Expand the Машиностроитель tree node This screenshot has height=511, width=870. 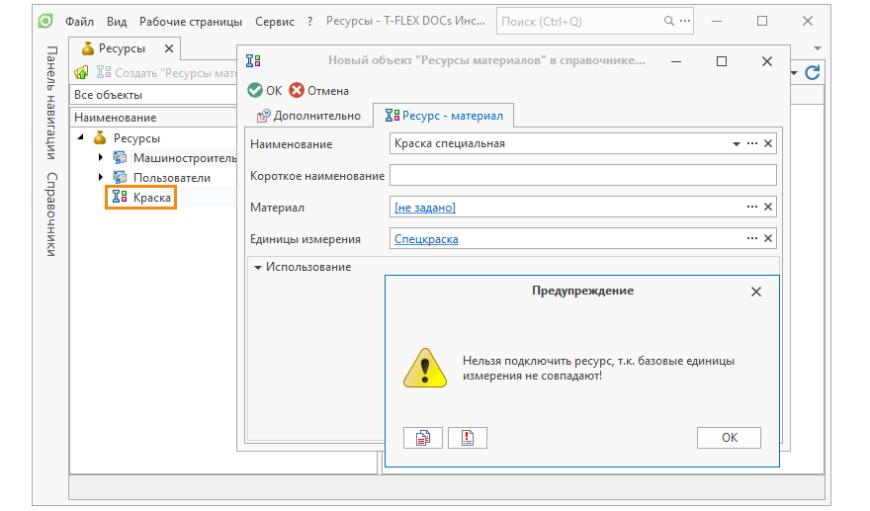click(100, 158)
